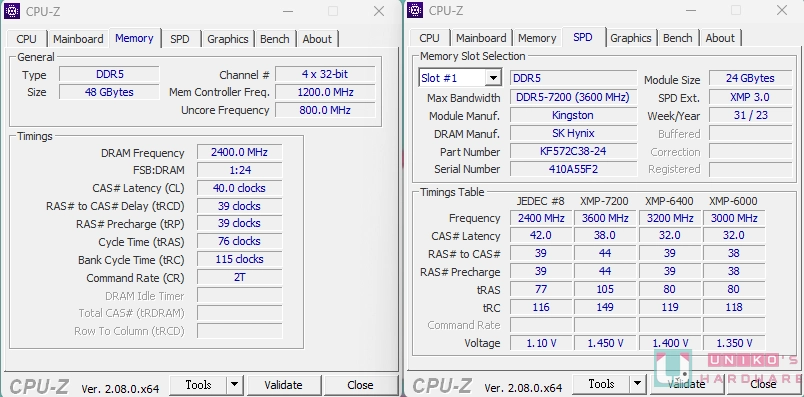The width and height of the screenshot is (804, 397).
Task: Click the 24 GBytes Module Size value
Action: (x=751, y=78)
